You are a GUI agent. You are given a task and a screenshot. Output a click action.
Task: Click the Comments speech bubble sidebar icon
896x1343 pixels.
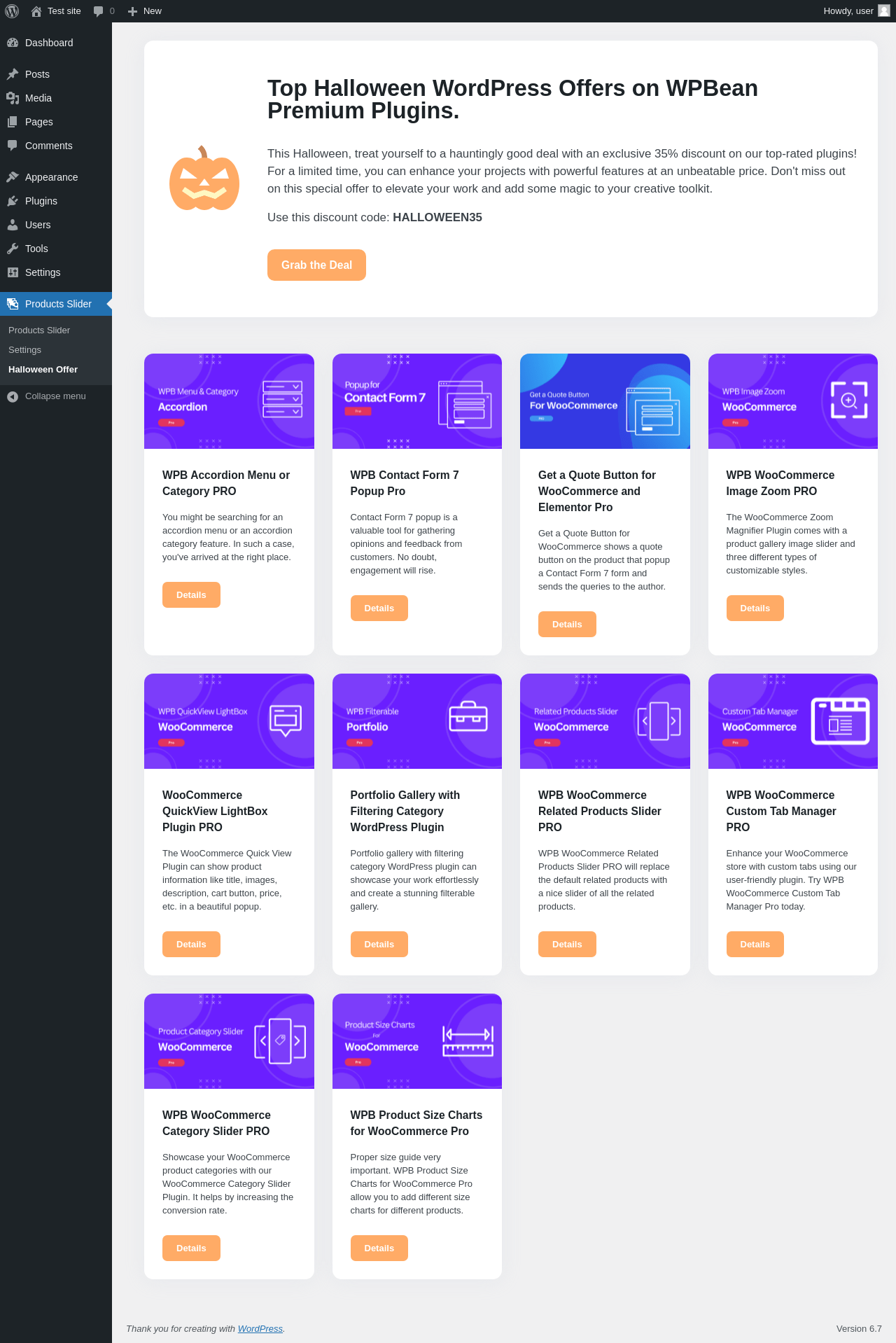tap(13, 146)
